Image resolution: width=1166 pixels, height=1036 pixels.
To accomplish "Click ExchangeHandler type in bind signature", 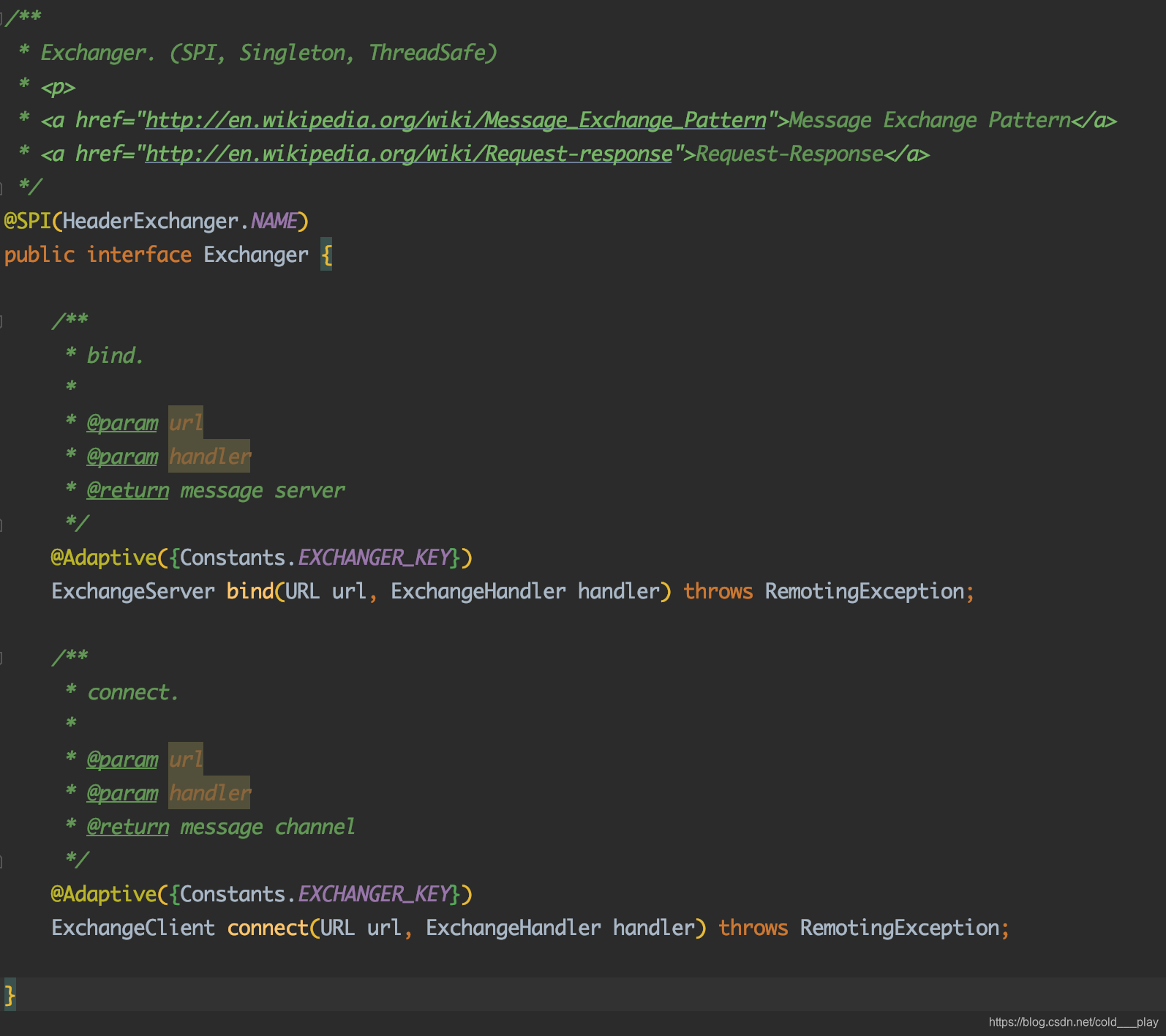I will click(x=478, y=591).
